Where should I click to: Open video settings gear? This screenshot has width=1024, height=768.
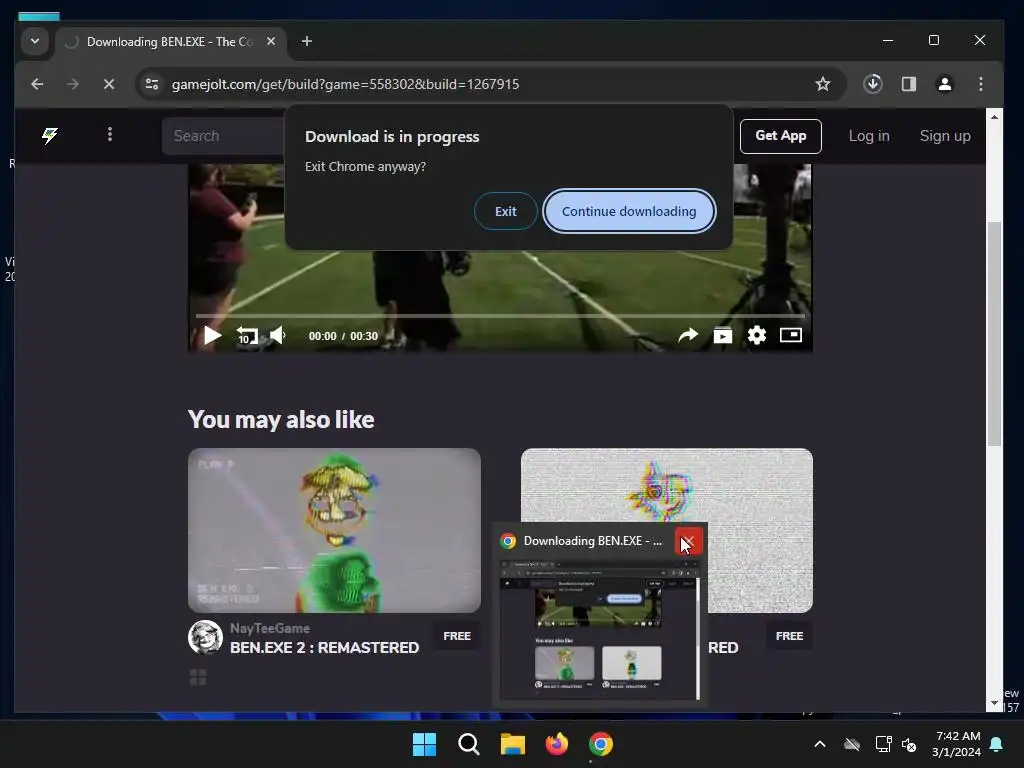coord(756,335)
